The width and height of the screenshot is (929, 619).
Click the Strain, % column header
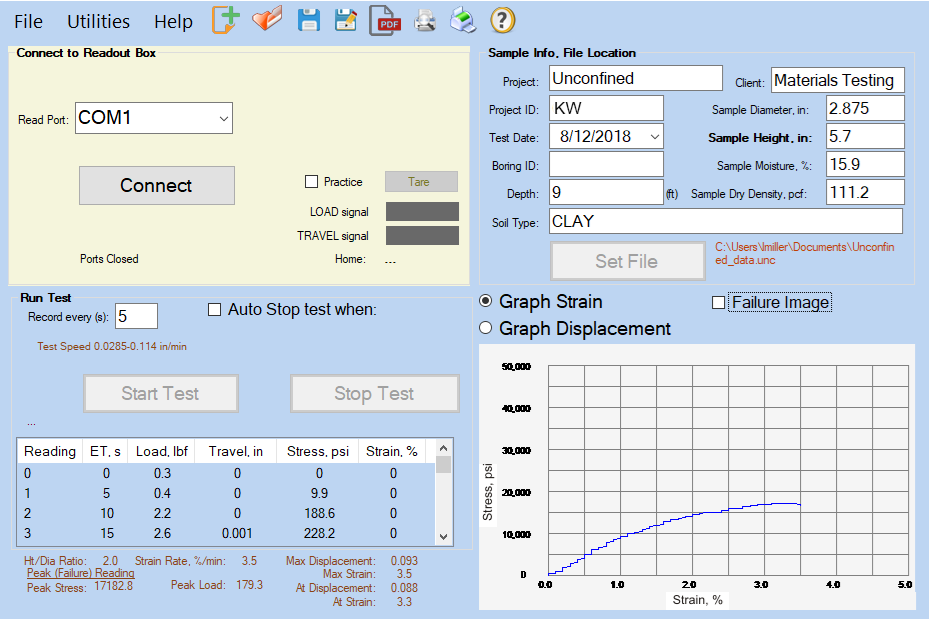tap(392, 451)
